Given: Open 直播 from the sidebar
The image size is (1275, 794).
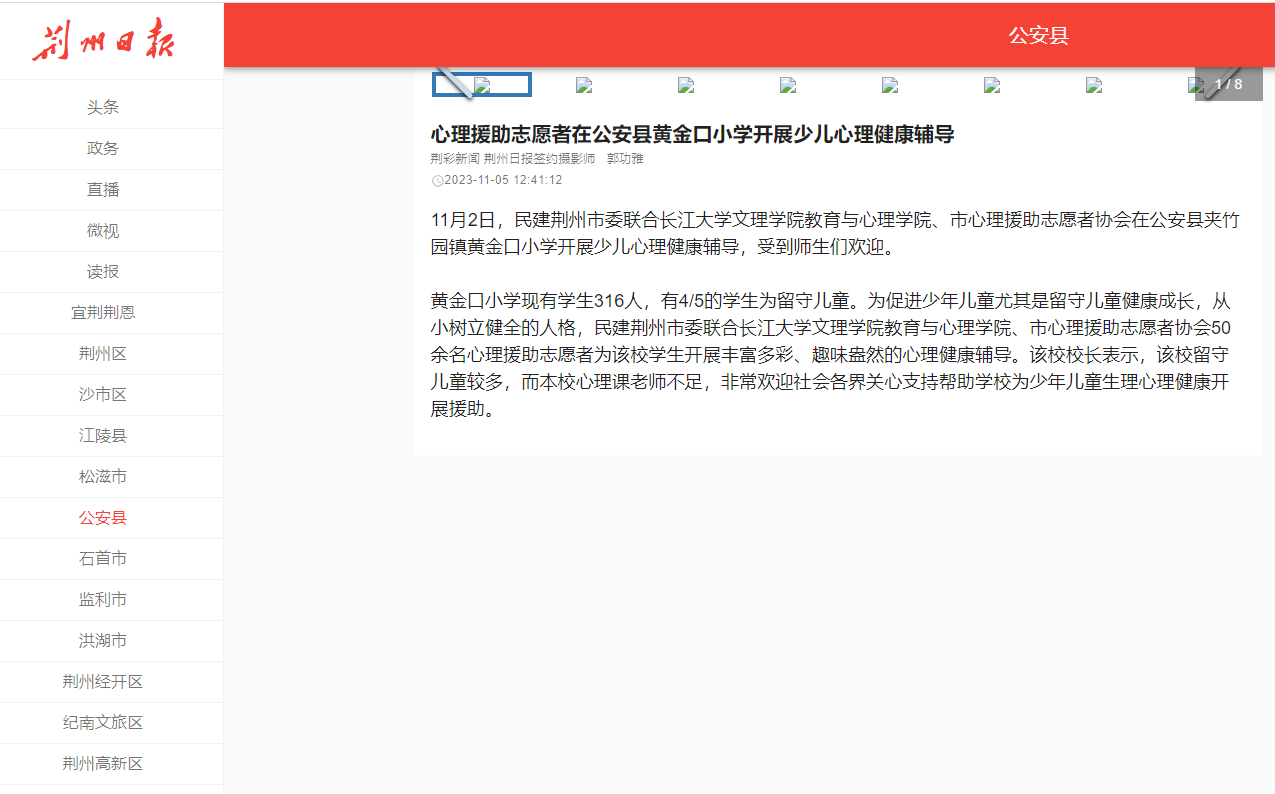Looking at the screenshot, I should pos(103,189).
